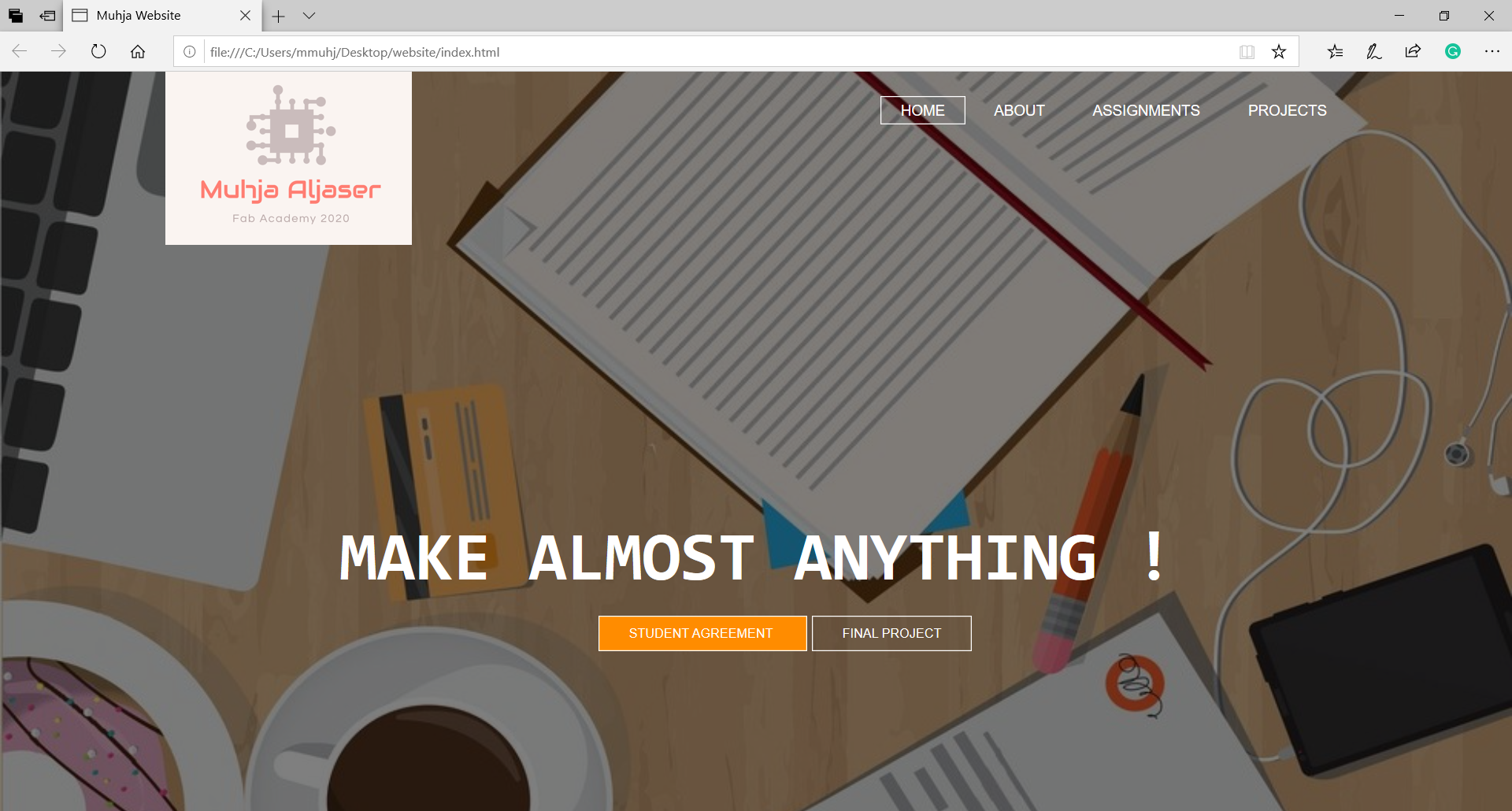Open the Settings and more ellipsis menu

pyautogui.click(x=1492, y=52)
